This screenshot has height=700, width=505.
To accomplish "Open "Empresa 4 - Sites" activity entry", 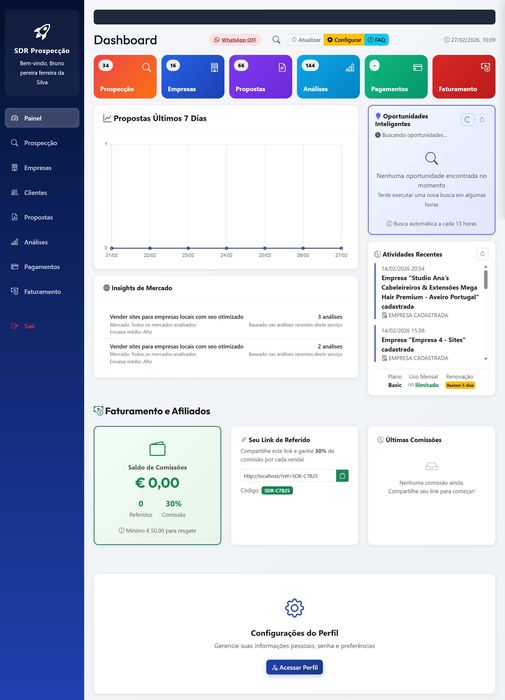I will click(x=429, y=344).
